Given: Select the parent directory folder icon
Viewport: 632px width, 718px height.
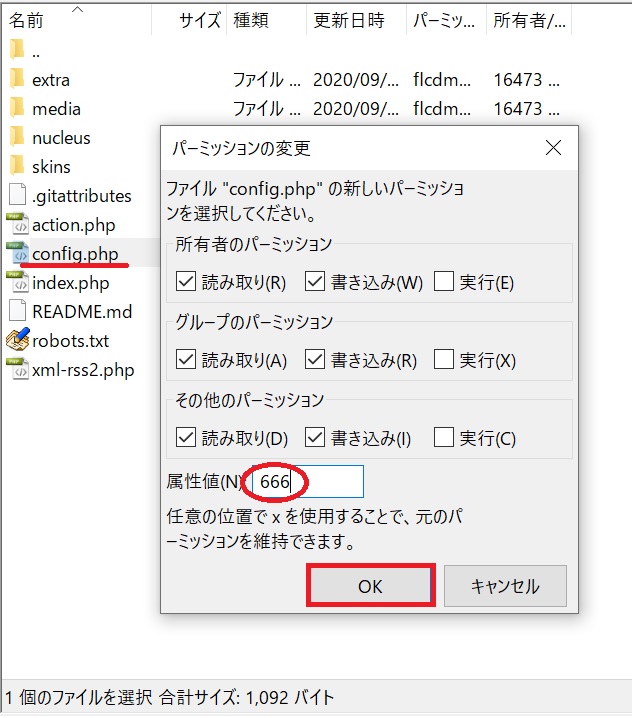Looking at the screenshot, I should [x=17, y=49].
